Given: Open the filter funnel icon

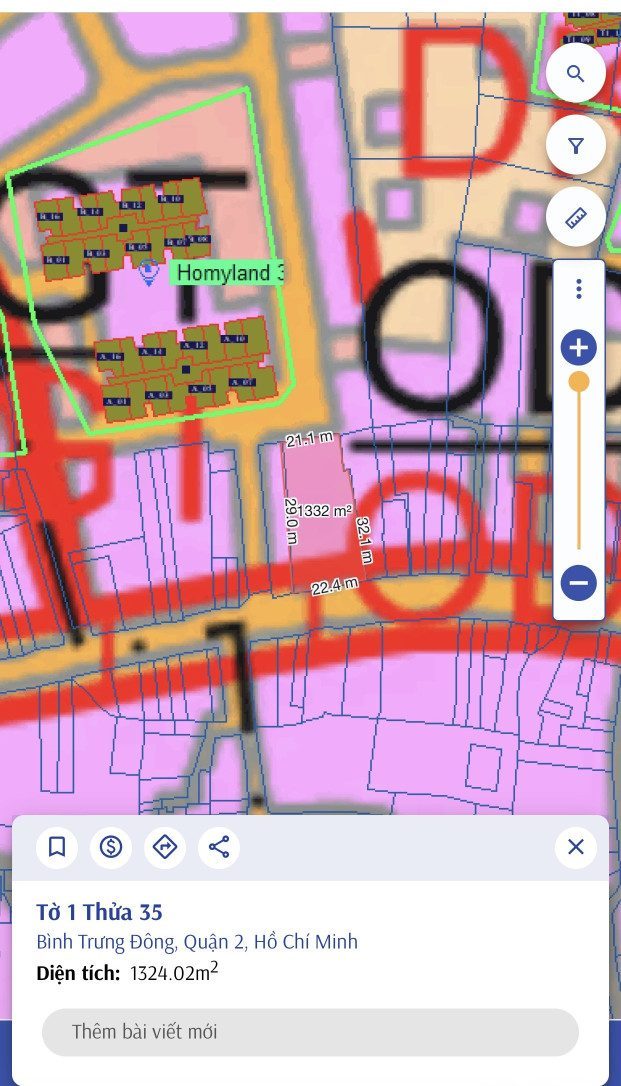Looking at the screenshot, I should coord(575,145).
